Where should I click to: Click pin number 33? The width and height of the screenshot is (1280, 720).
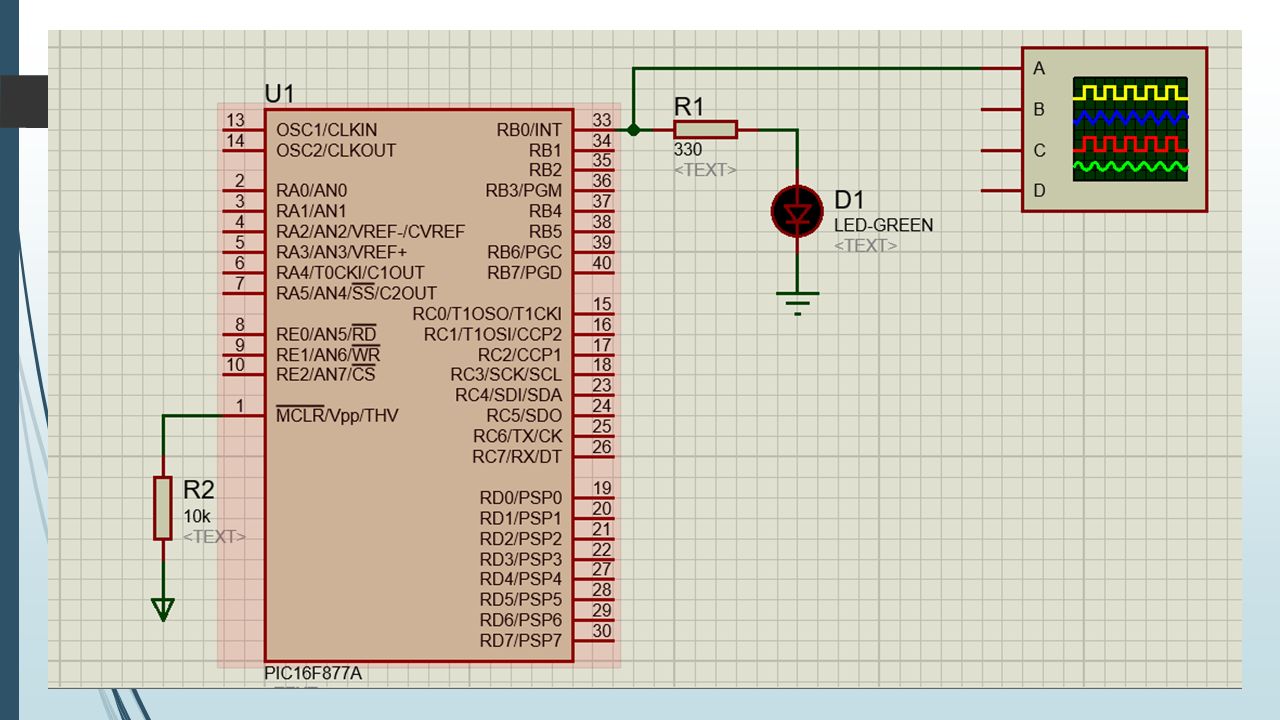pyautogui.click(x=602, y=120)
